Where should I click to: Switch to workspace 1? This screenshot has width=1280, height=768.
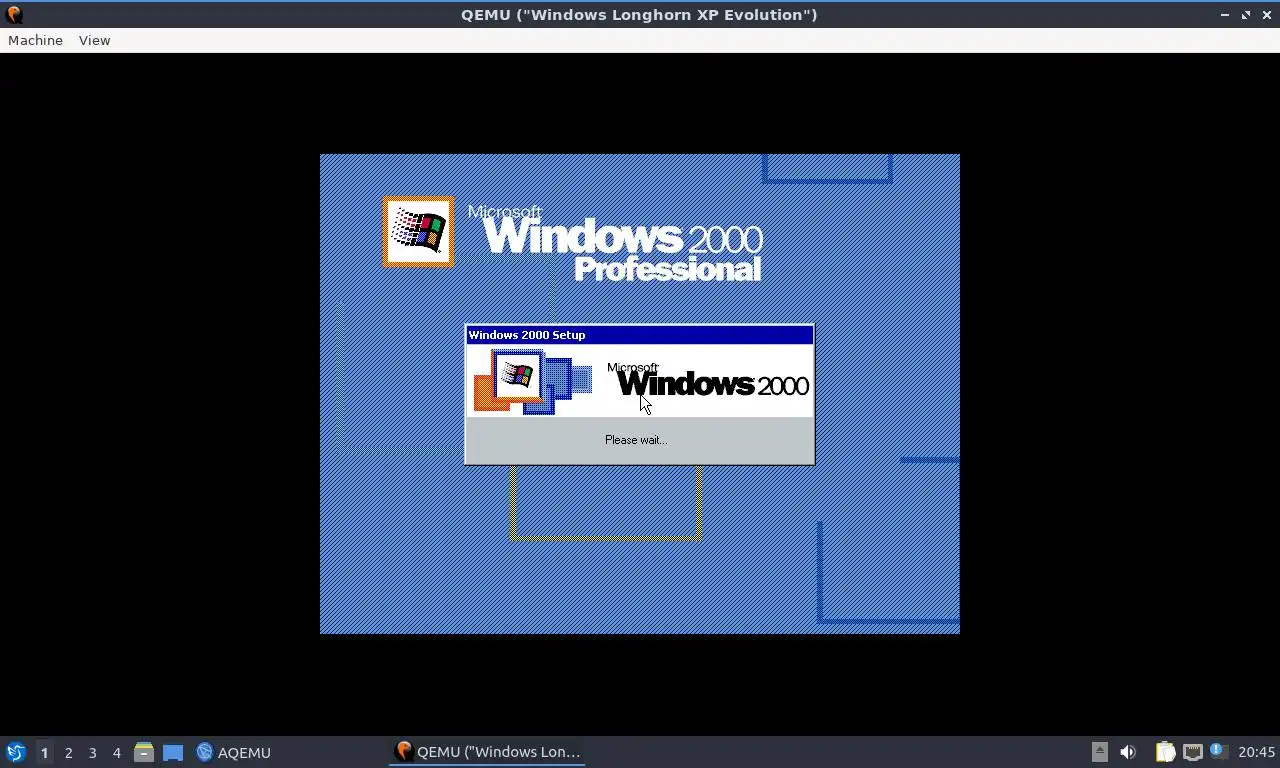pos(44,752)
